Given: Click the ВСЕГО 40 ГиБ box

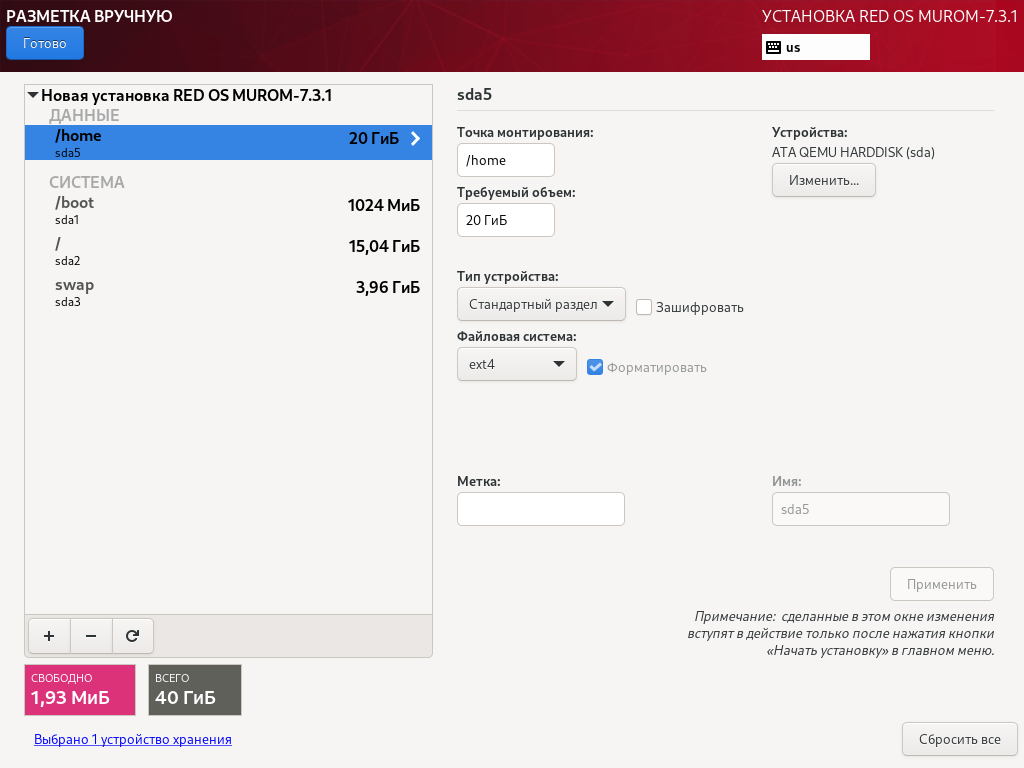Looking at the screenshot, I should coord(195,690).
